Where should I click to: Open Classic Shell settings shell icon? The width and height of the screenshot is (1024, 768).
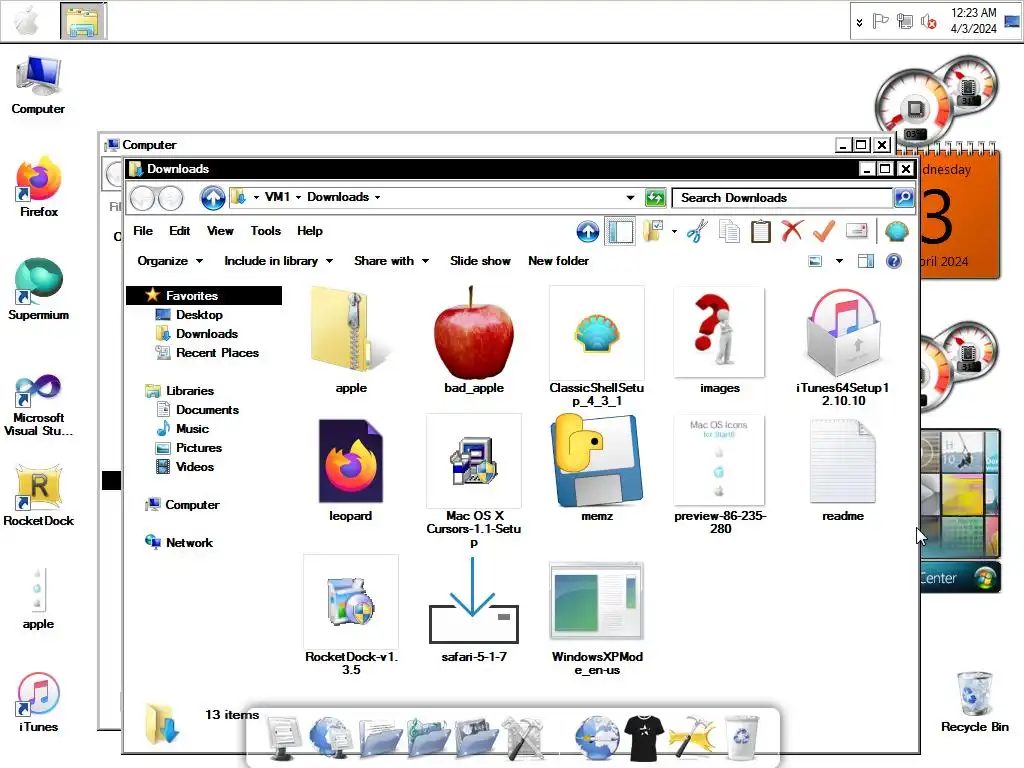click(897, 231)
